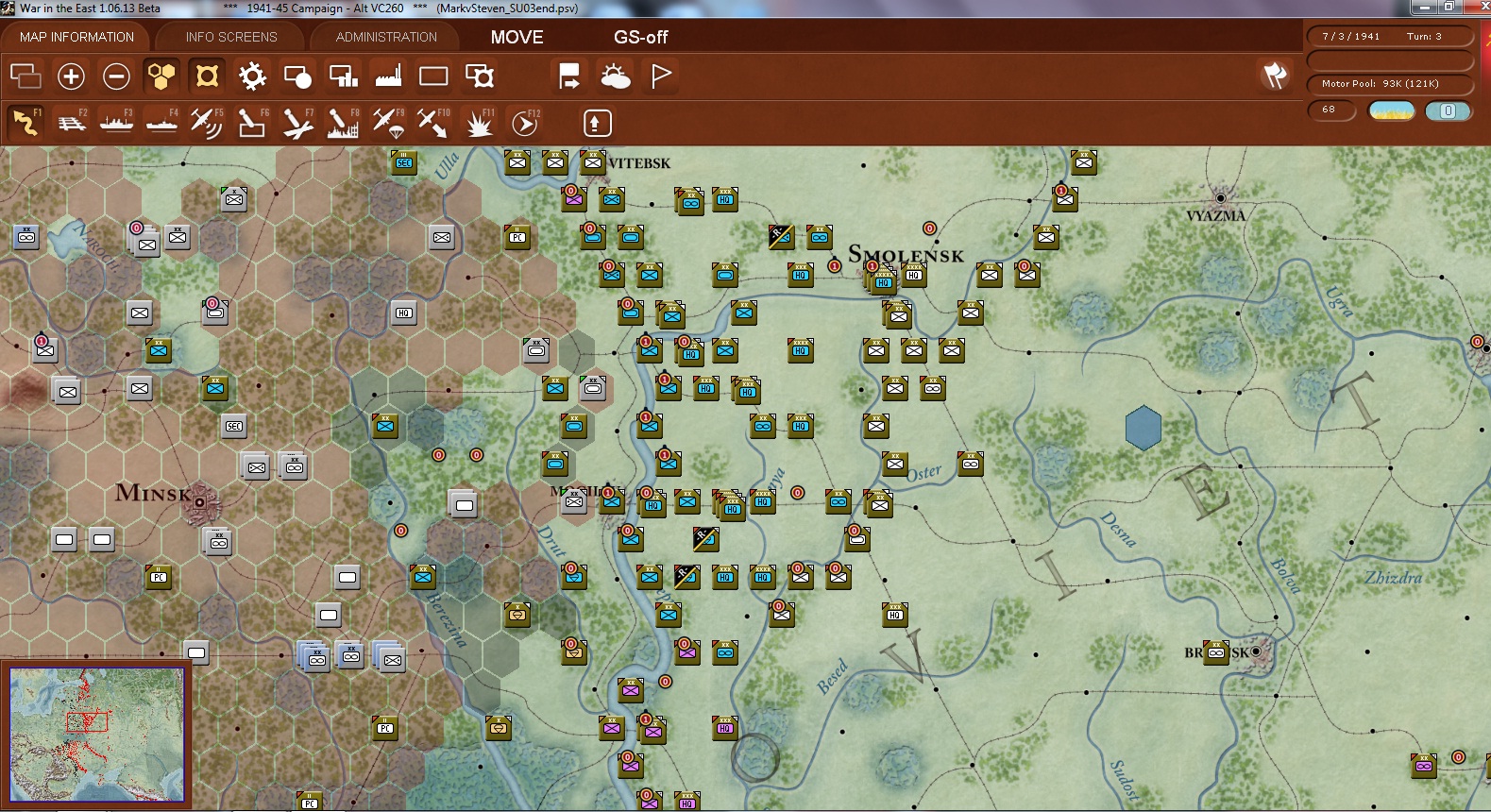Screen dimensions: 1491x812
Task: Click the date 7/3/1941 Turn 3 display
Action: point(1389,37)
